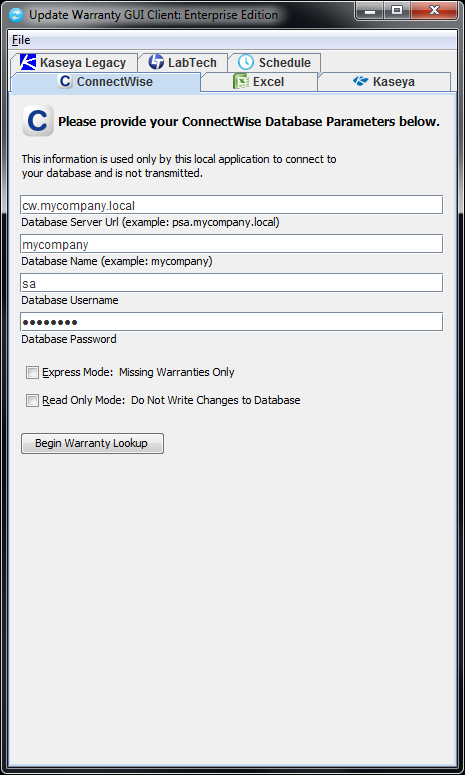Screen dimensions: 465x775
Task: Click the Excel spreadsheet icon
Action: point(241,82)
